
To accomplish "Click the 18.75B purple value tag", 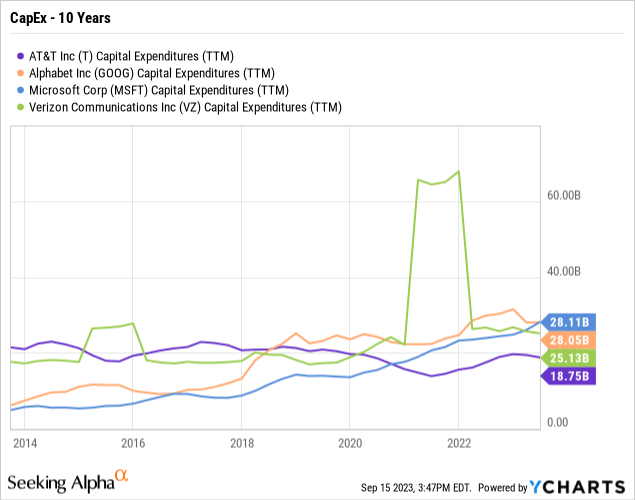I will (571, 376).
